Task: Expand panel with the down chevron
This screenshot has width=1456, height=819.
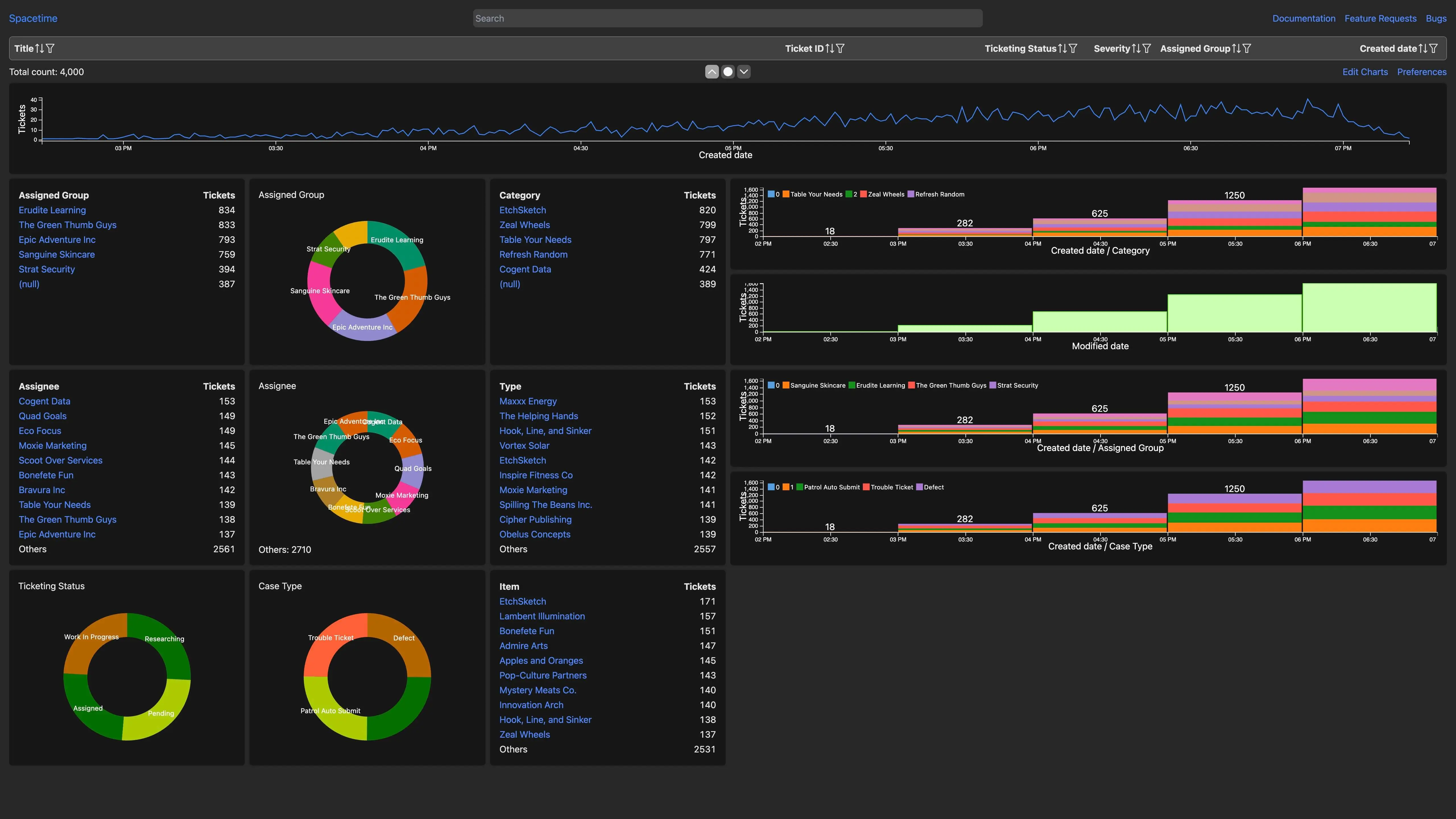Action: (744, 72)
